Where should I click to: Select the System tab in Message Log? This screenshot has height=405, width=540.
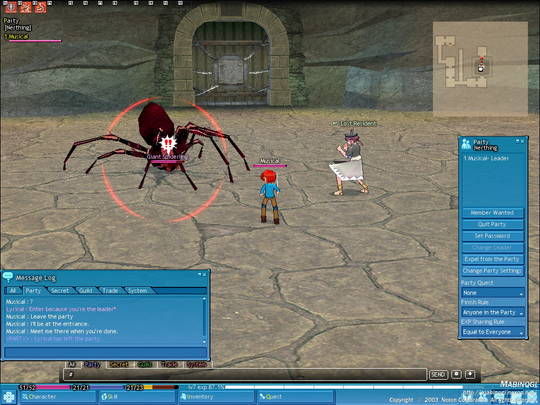[x=137, y=291]
